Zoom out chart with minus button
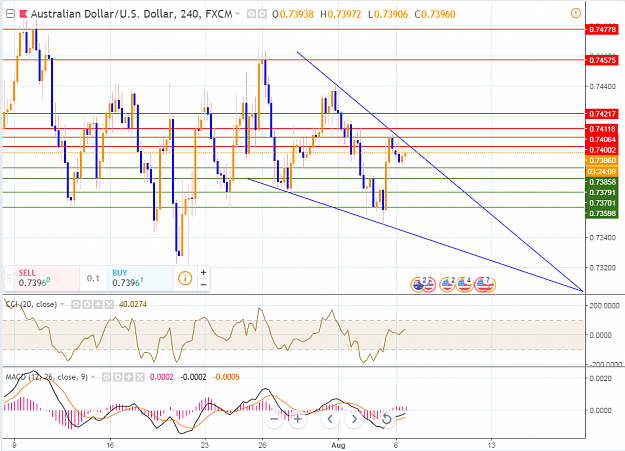The width and height of the screenshot is (625, 451). [274, 419]
